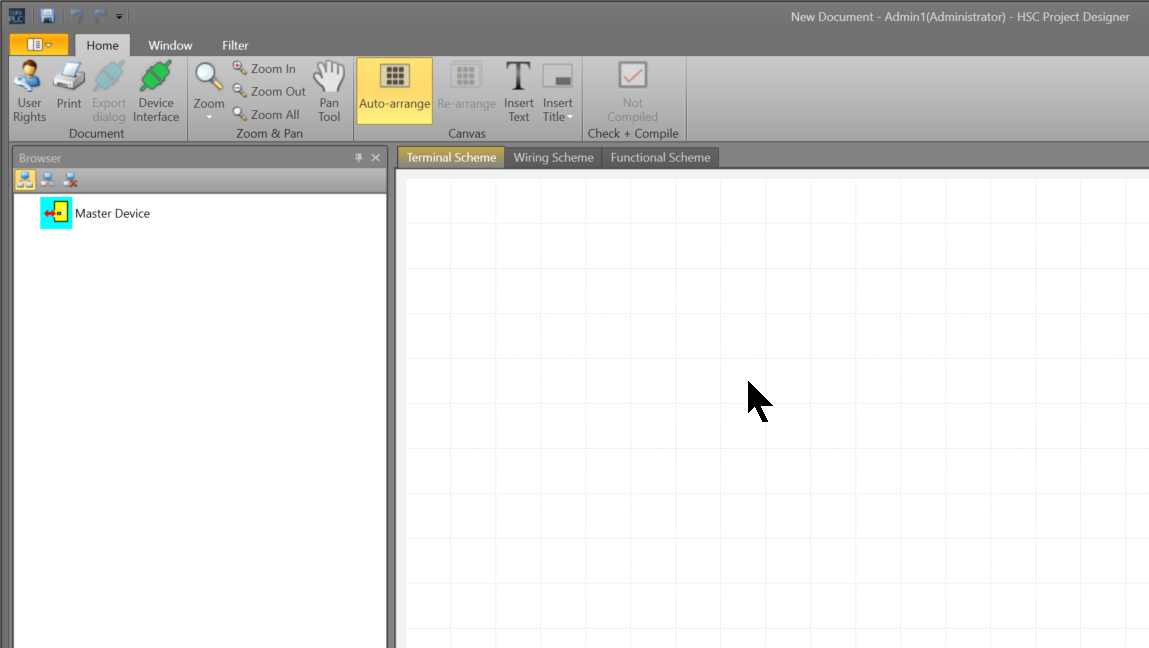Save the document using the floppy disk icon
Screen dimensions: 1149x648
[48, 15]
